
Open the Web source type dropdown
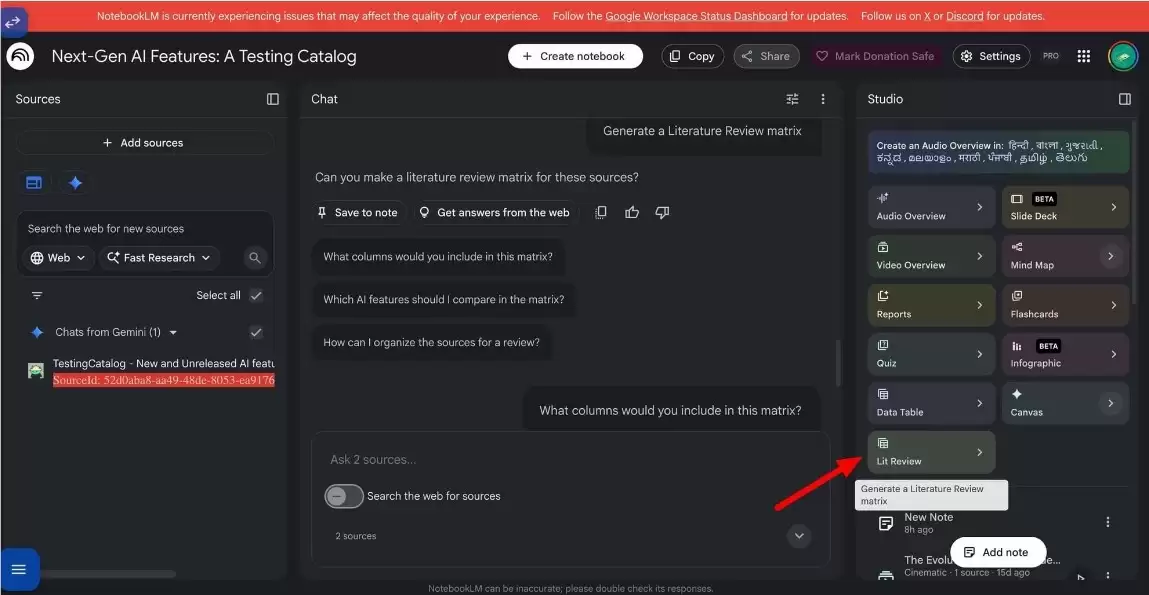[59, 258]
